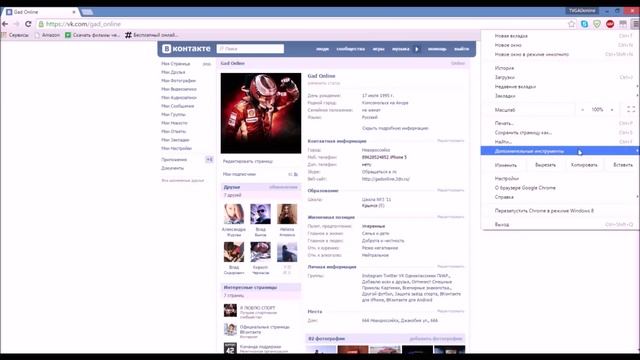Viewport: 640px width, 360px height.
Task: Open the Сервисы apps bookmark
Action: pos(15,35)
